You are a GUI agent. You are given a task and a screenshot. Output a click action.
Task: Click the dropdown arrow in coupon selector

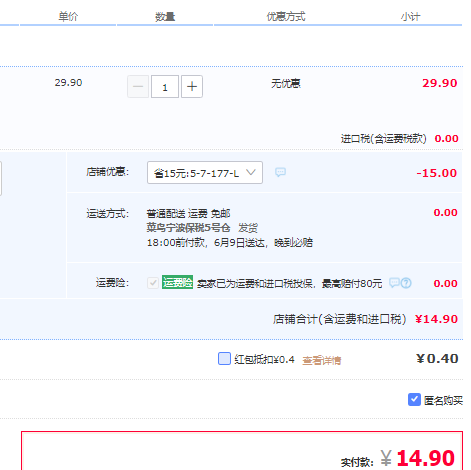click(x=251, y=173)
